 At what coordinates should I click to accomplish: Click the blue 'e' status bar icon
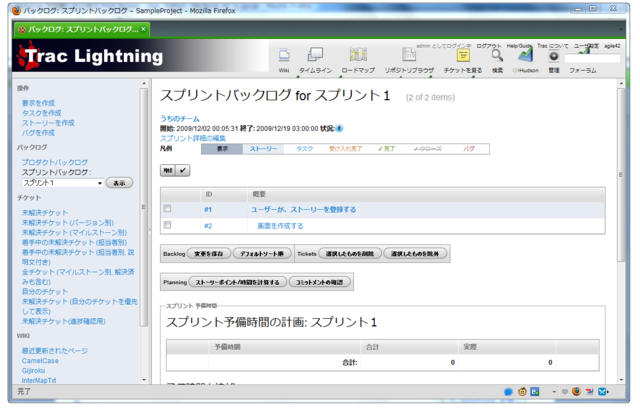[535, 392]
